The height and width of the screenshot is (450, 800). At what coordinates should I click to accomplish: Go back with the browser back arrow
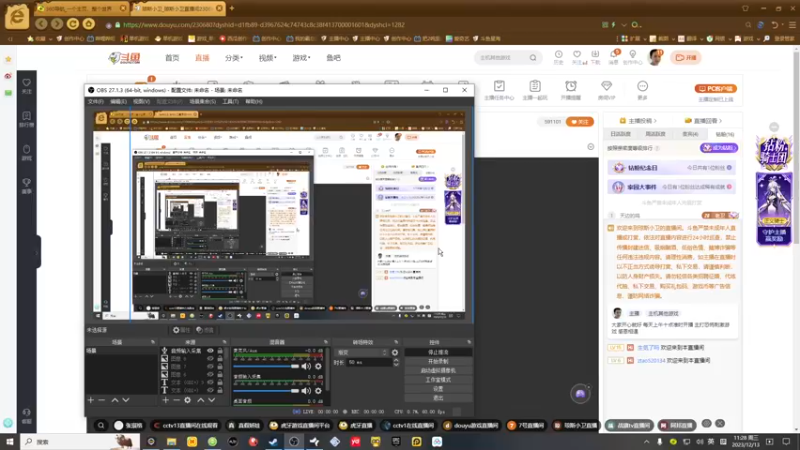click(41, 23)
